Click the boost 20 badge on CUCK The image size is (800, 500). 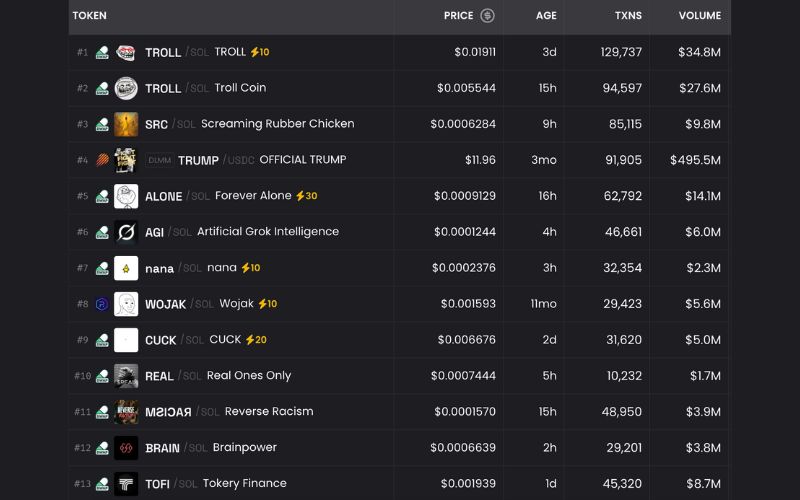click(x=256, y=340)
